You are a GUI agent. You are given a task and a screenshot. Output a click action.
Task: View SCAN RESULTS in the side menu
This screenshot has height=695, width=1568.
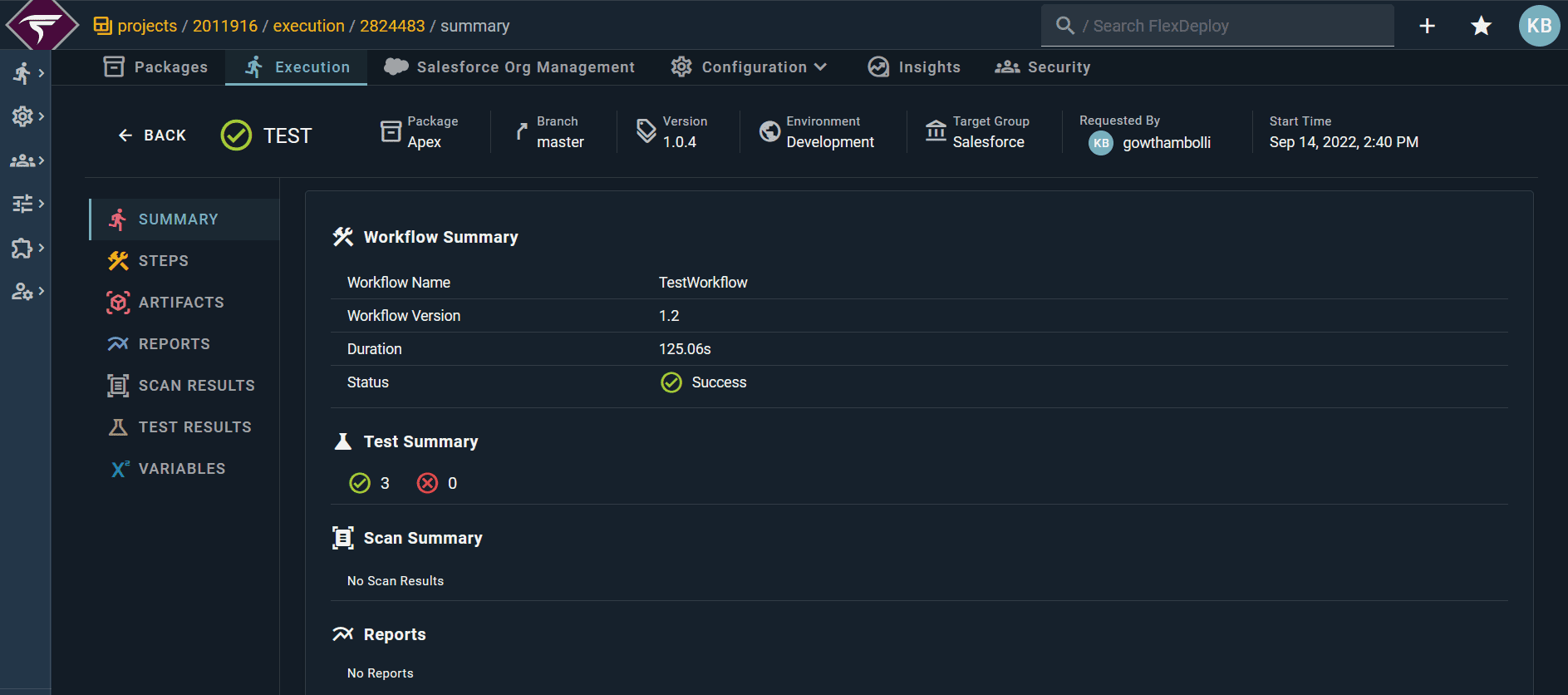point(184,386)
